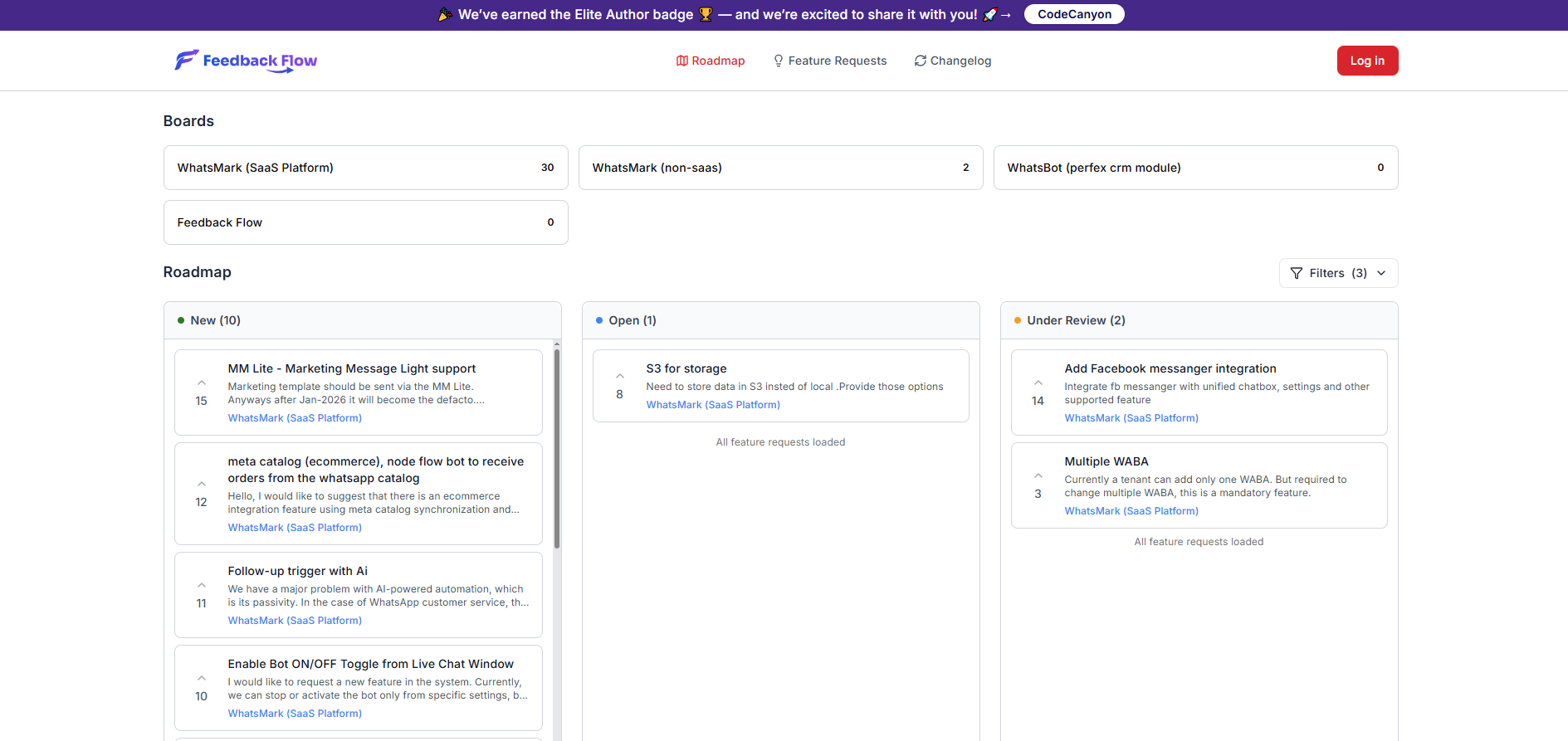Open the CodeCanyon banner button

(1074, 14)
